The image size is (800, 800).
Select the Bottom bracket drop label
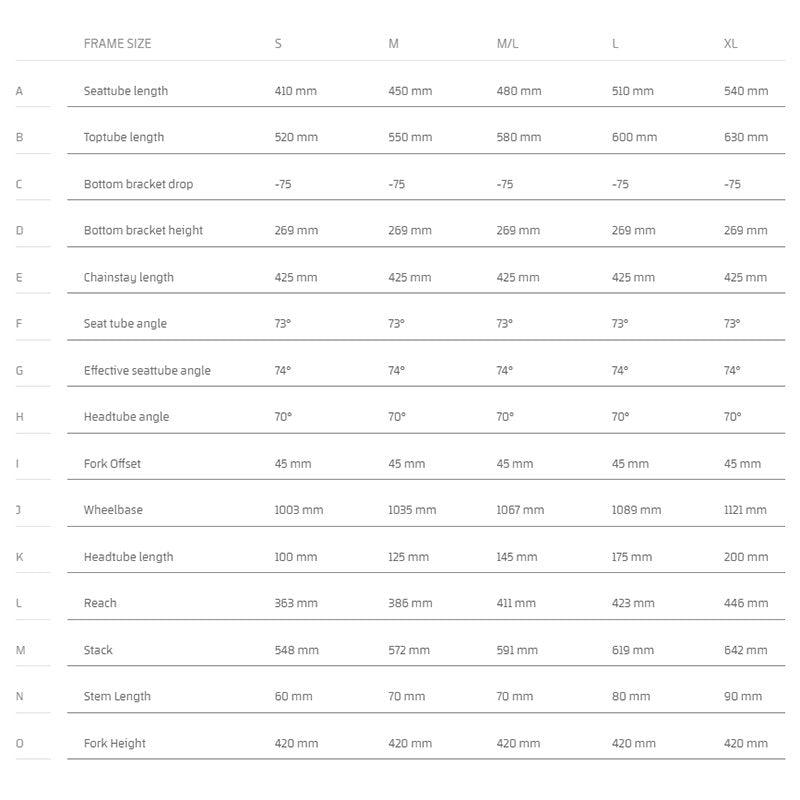(x=138, y=184)
